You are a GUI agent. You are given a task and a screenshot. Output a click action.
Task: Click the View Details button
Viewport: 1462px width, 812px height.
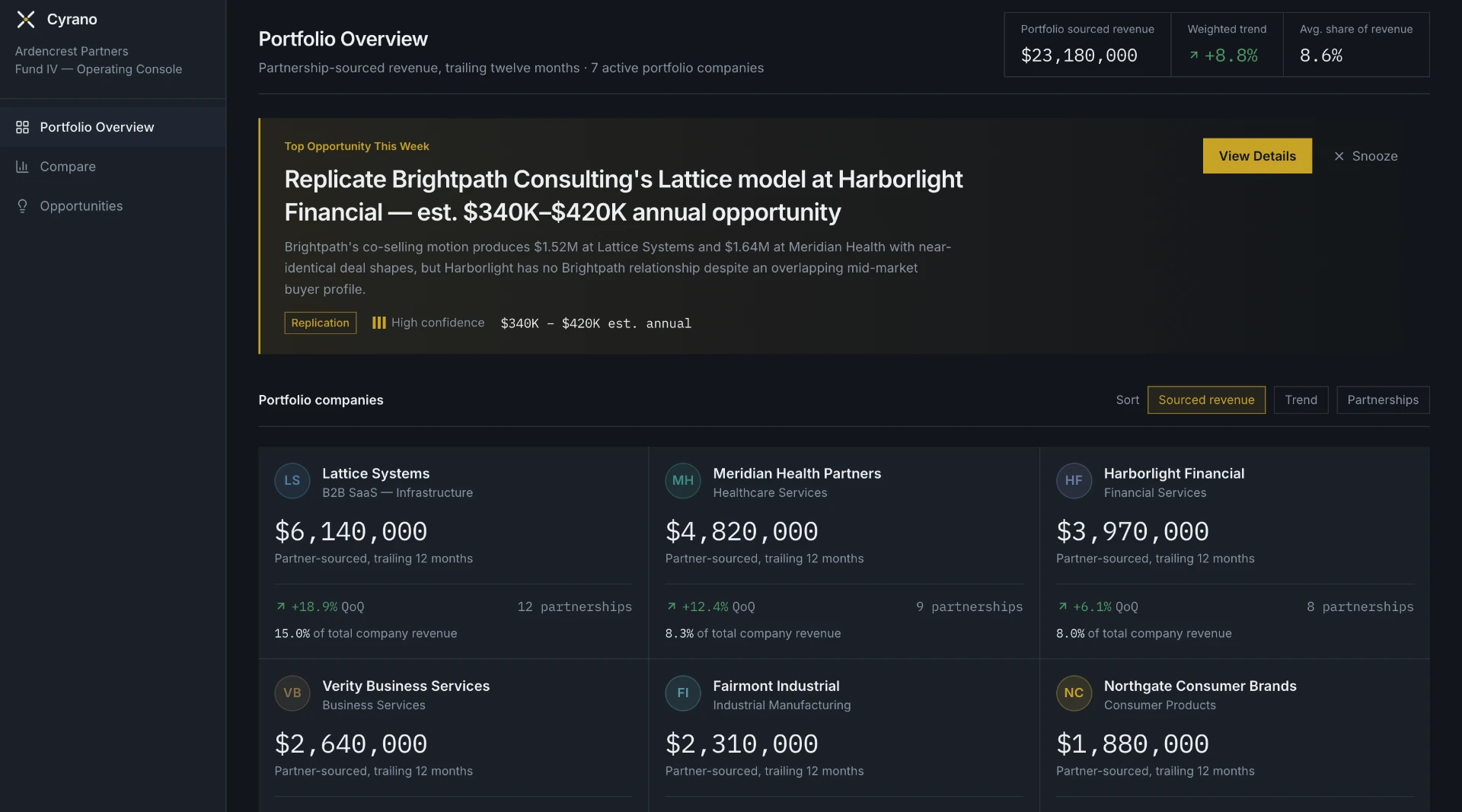(x=1257, y=156)
